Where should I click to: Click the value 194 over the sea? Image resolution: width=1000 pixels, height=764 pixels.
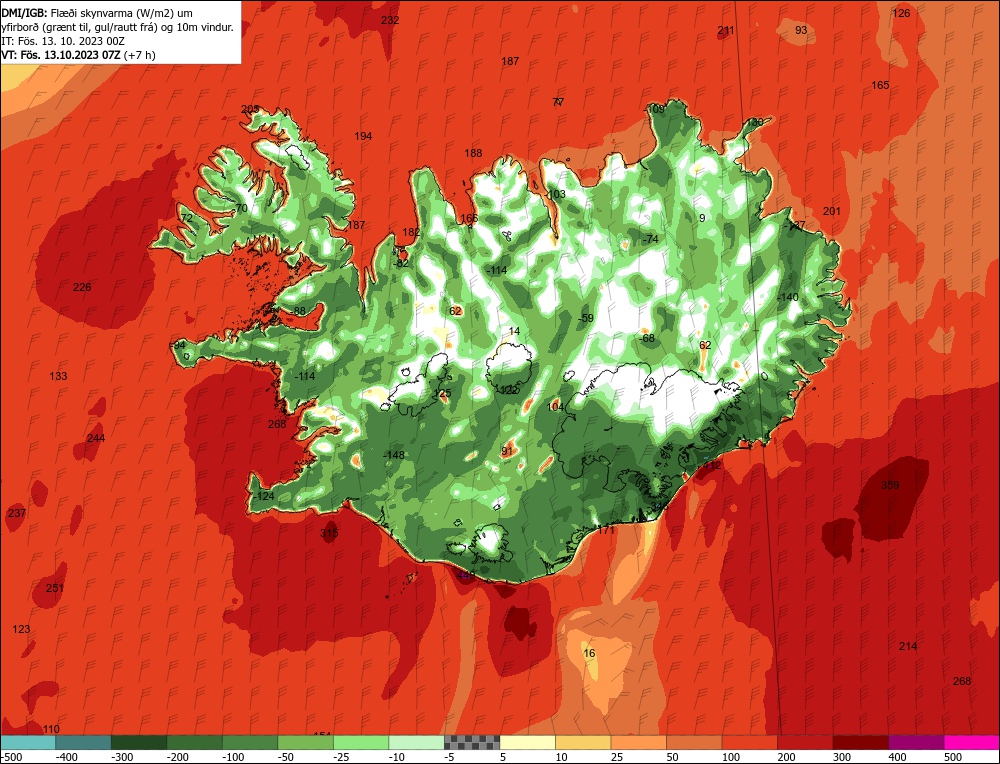tap(363, 136)
